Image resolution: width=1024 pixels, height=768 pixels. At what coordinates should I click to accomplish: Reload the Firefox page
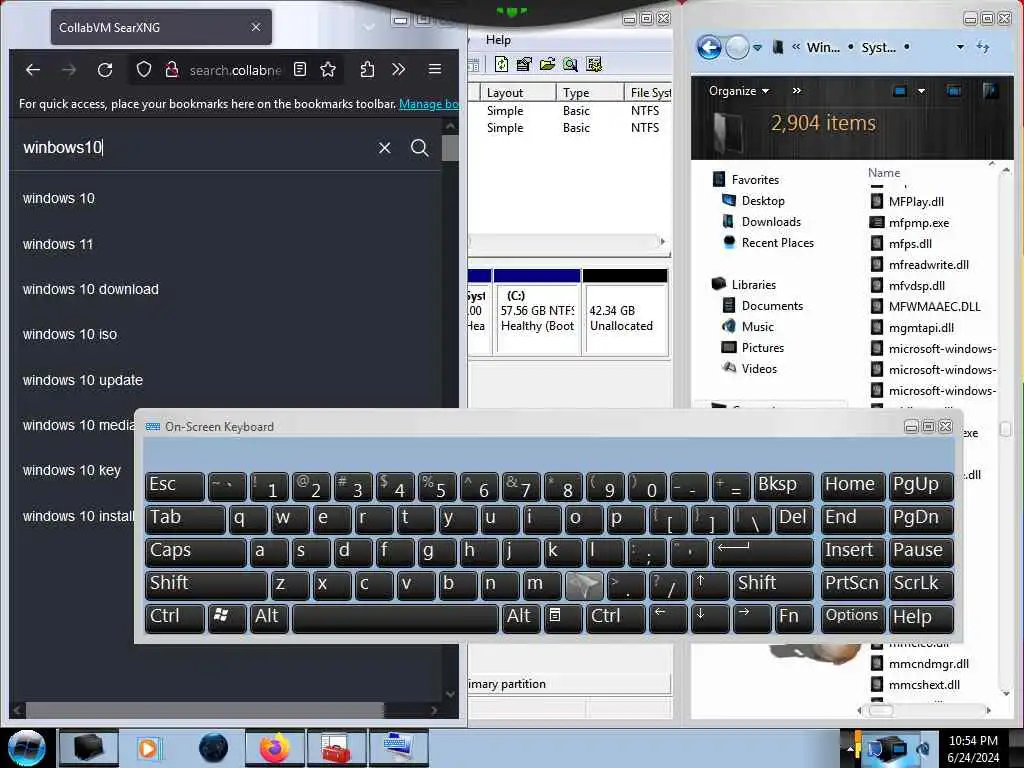[x=105, y=69]
